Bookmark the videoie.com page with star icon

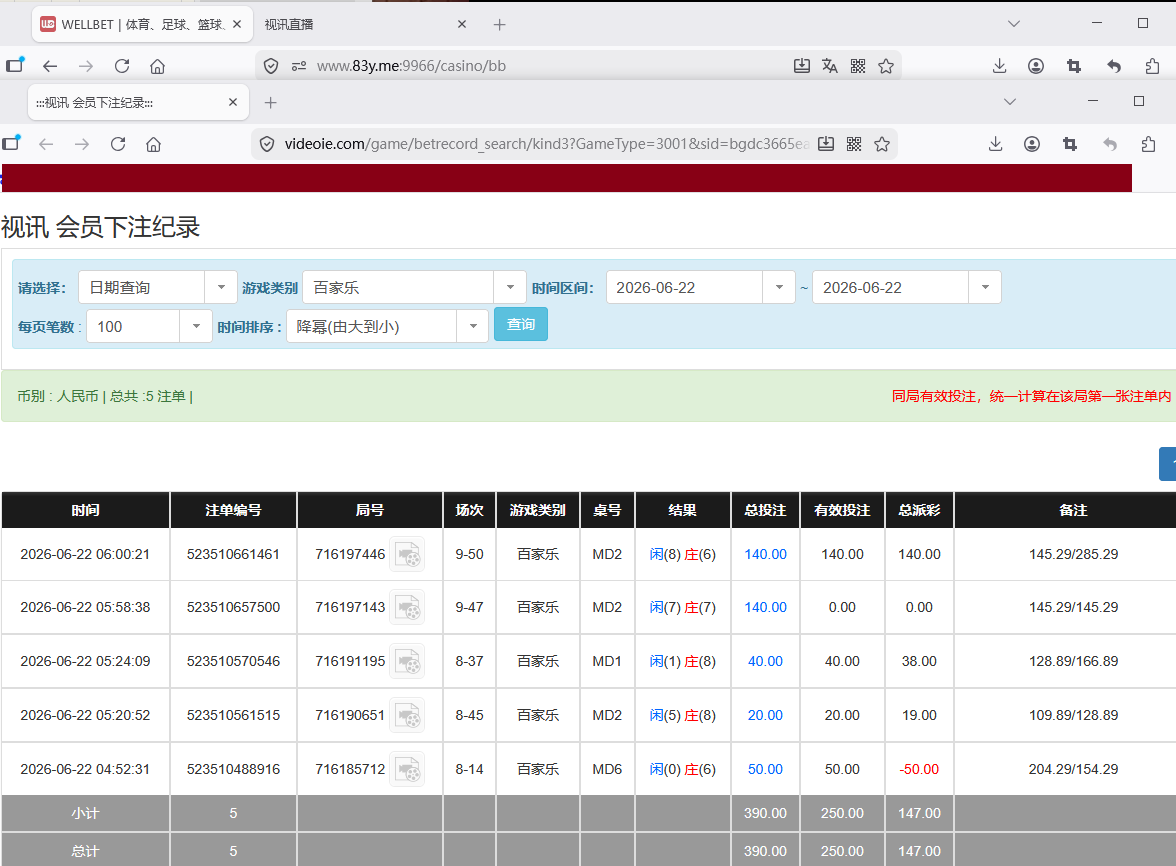click(x=882, y=144)
